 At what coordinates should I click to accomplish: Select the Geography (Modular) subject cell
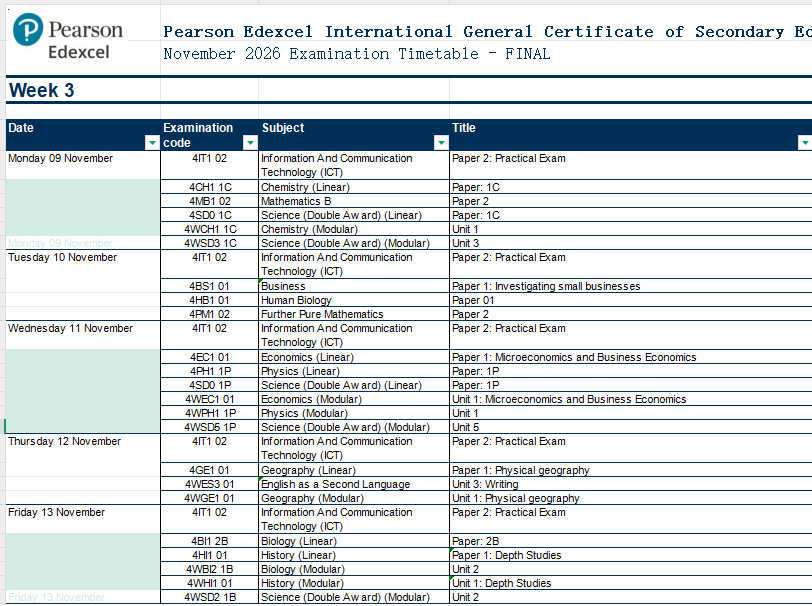pyautogui.click(x=354, y=498)
